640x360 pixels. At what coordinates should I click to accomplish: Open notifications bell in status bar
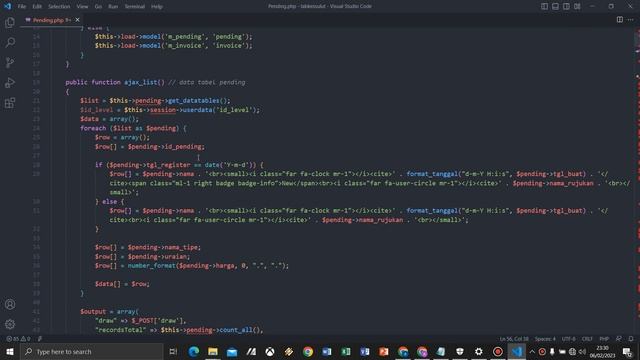pos(631,339)
